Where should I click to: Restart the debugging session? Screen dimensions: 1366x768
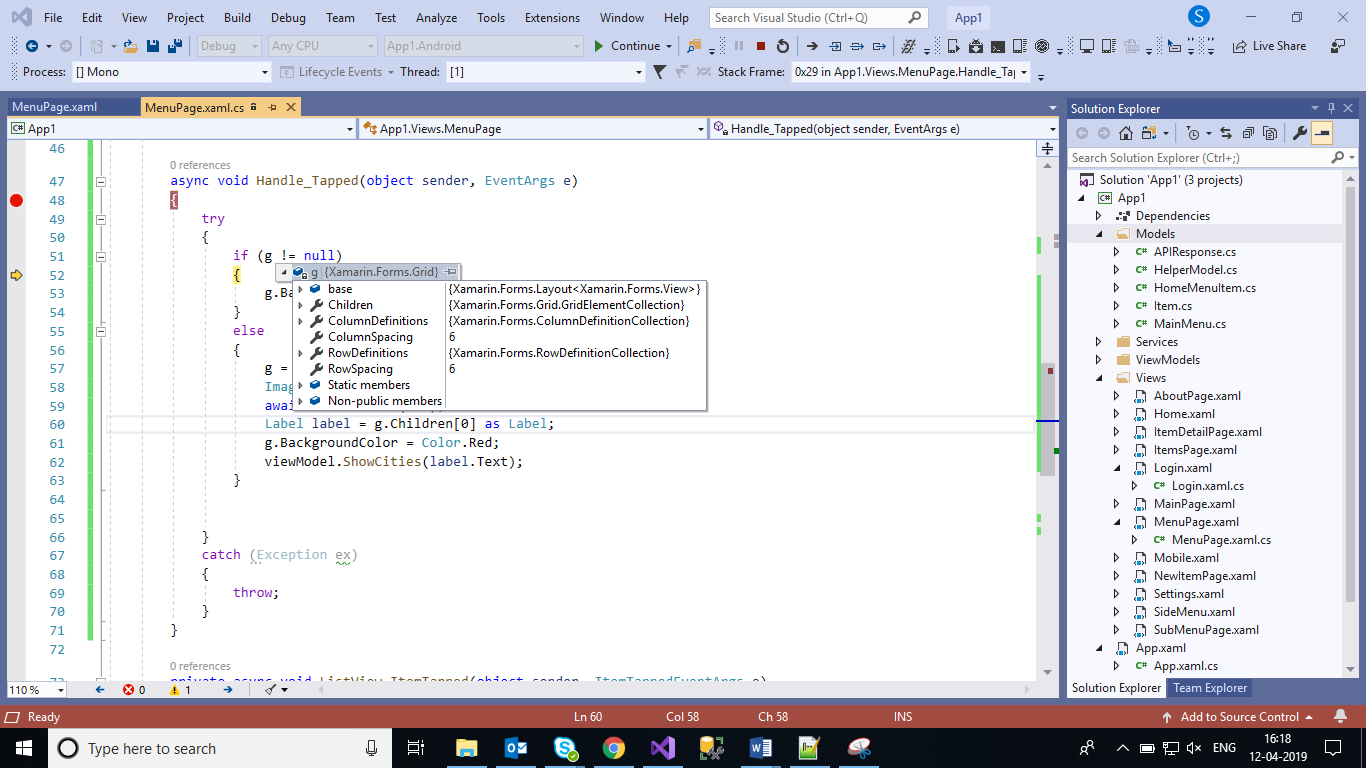click(x=782, y=46)
